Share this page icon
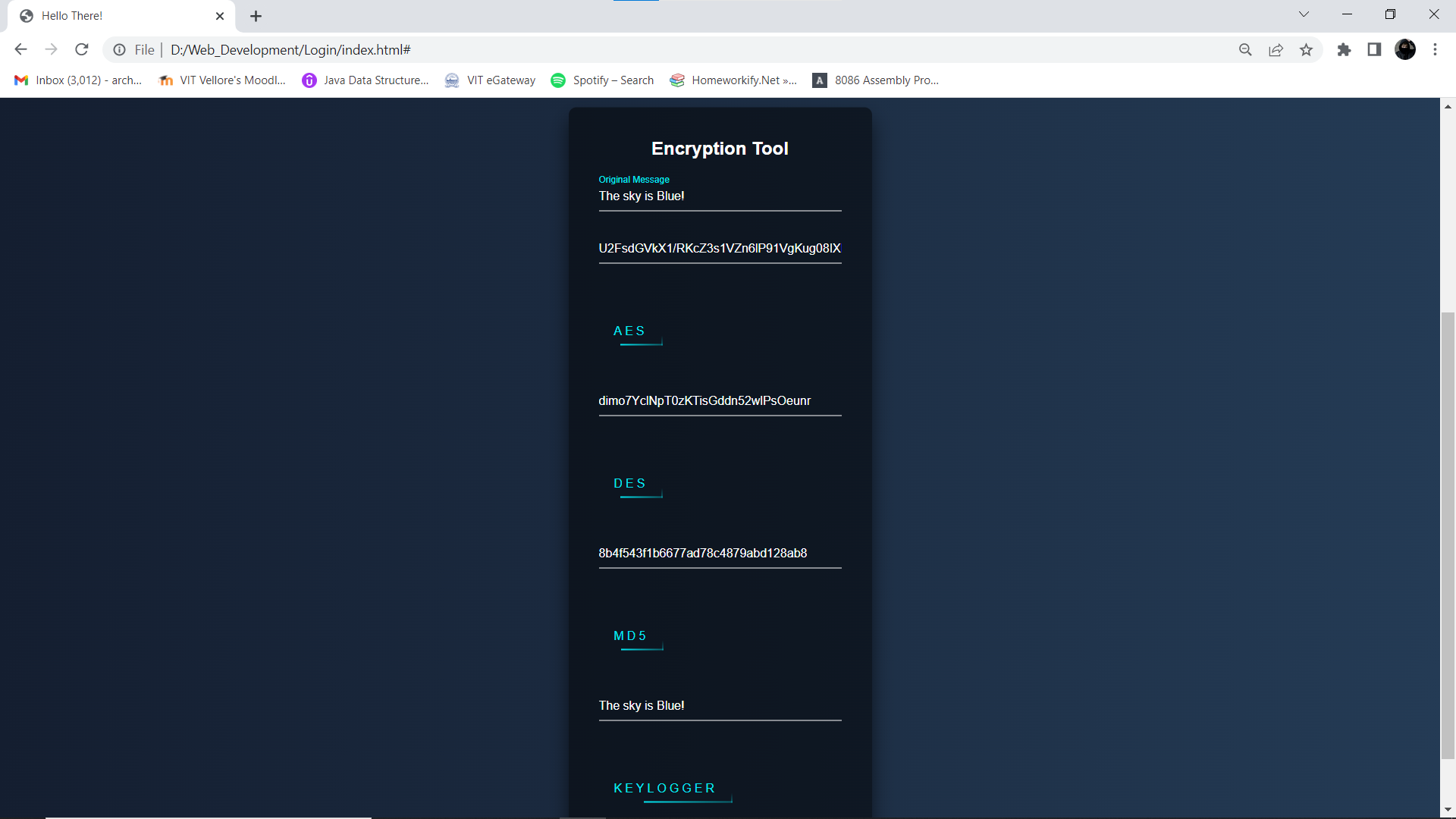The height and width of the screenshot is (819, 1456). [1276, 50]
